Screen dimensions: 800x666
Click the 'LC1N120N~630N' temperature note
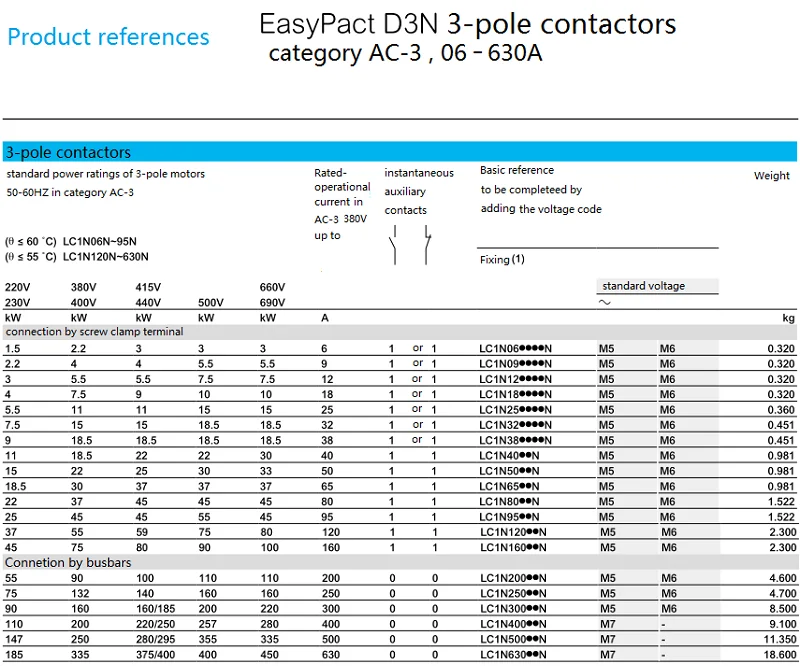click(x=106, y=257)
